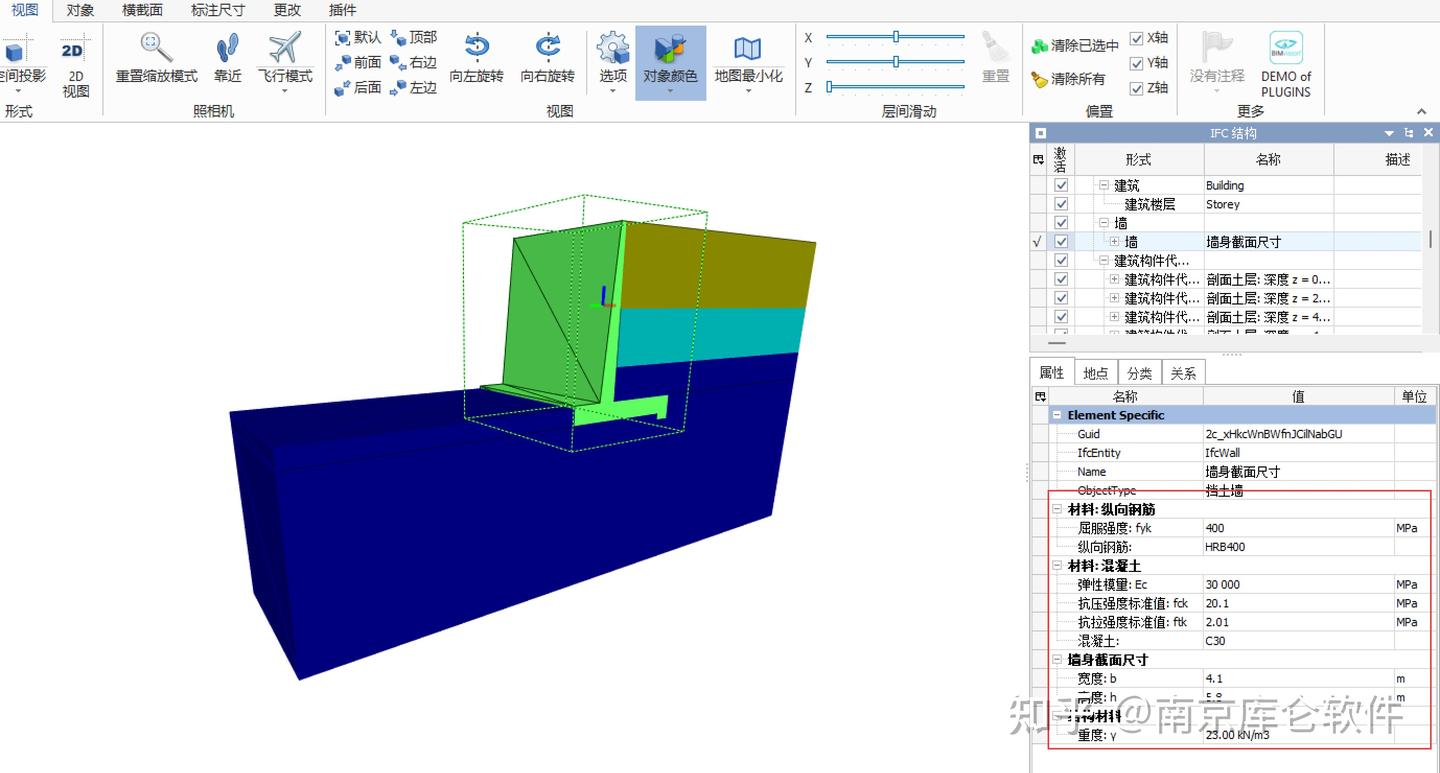Rotate the model left with 向左旋转
Screen dimensions: 1440x773
[477, 59]
